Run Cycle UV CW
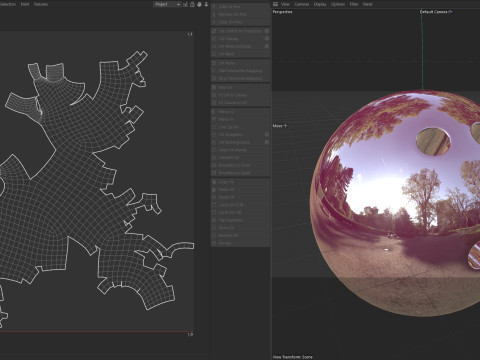Viewport: 480px width, 360px height. pyautogui.click(x=240, y=213)
